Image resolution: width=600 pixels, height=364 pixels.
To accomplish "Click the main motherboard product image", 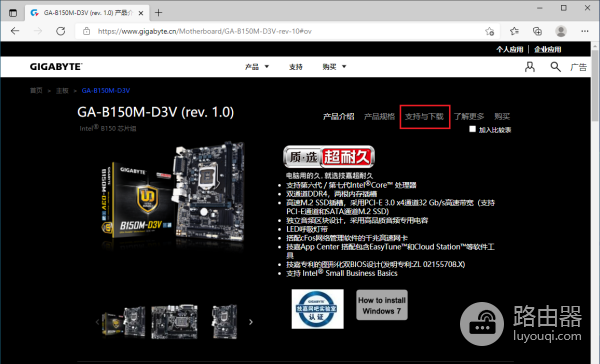I will [x=173, y=194].
